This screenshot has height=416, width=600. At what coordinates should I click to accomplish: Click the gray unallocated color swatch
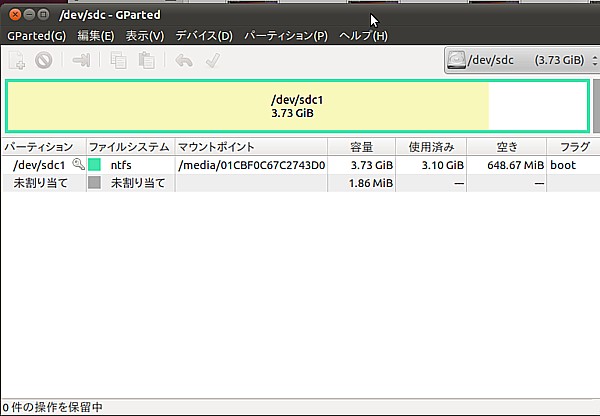[x=94, y=183]
